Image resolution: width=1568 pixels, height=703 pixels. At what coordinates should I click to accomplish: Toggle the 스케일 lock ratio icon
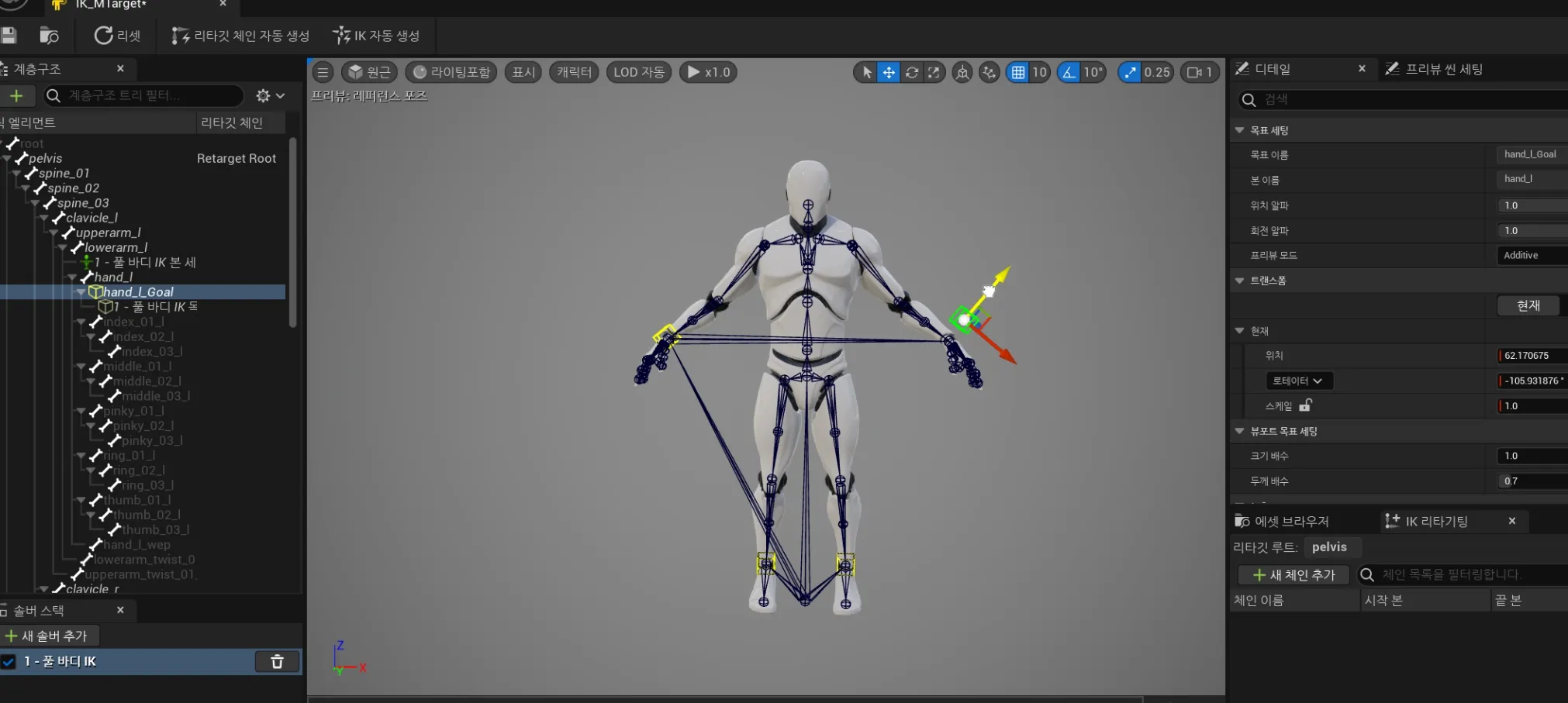coord(1305,405)
